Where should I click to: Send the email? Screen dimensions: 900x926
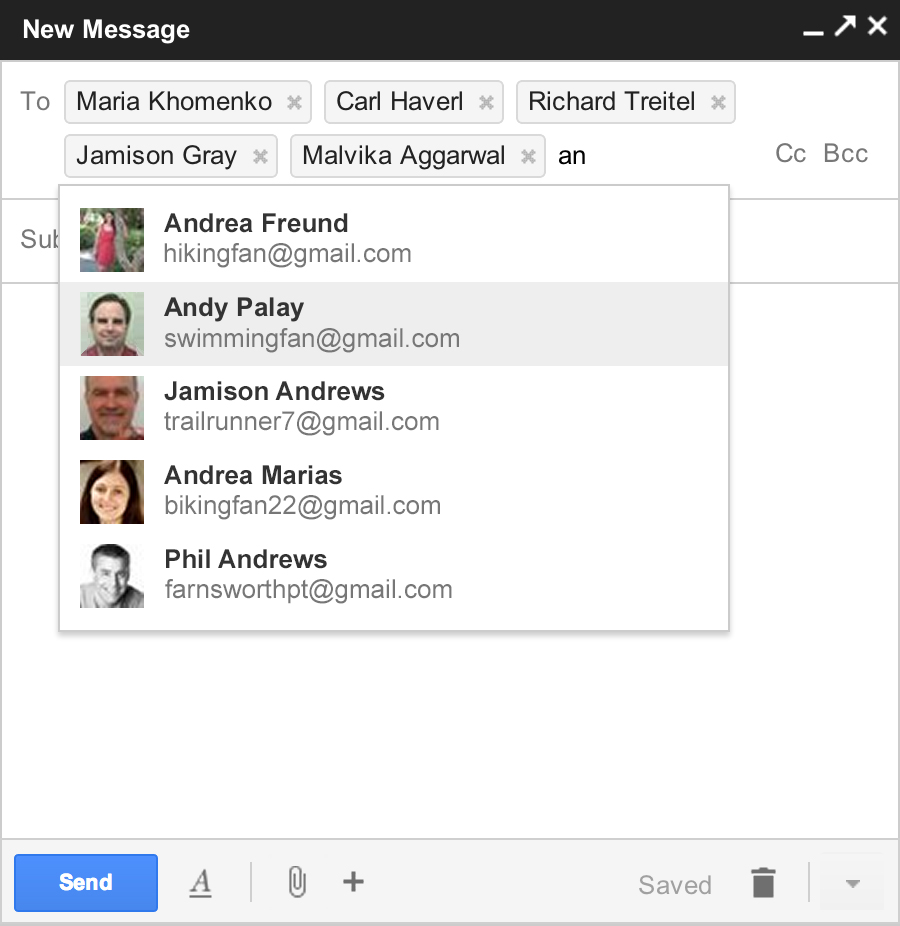pos(86,882)
